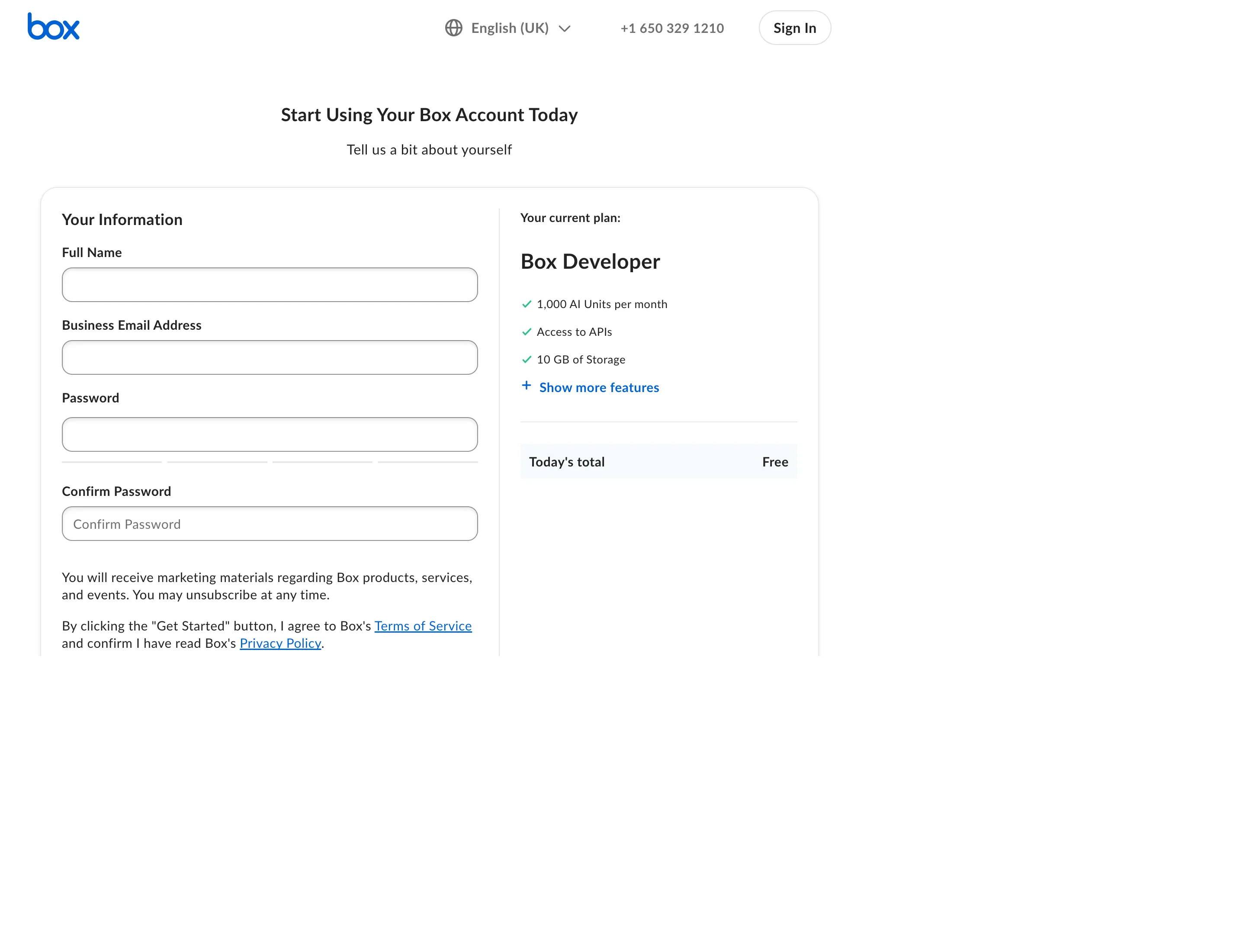The image size is (1246, 952).
Task: Click the checkmark next to Access to APIs
Action: point(527,332)
